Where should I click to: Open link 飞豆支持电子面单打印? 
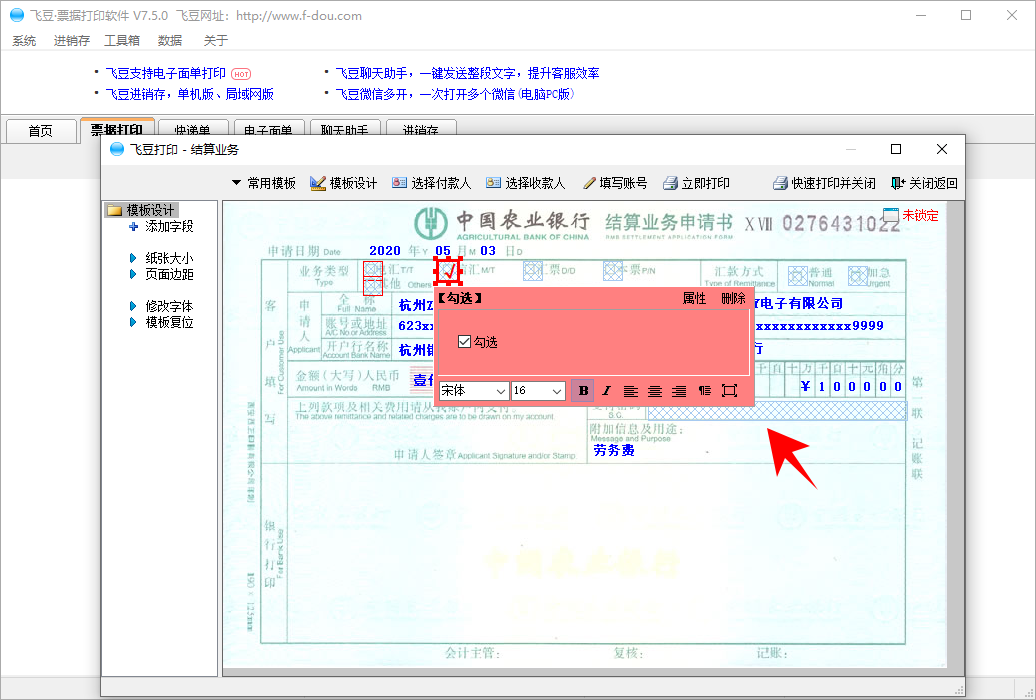click(166, 73)
